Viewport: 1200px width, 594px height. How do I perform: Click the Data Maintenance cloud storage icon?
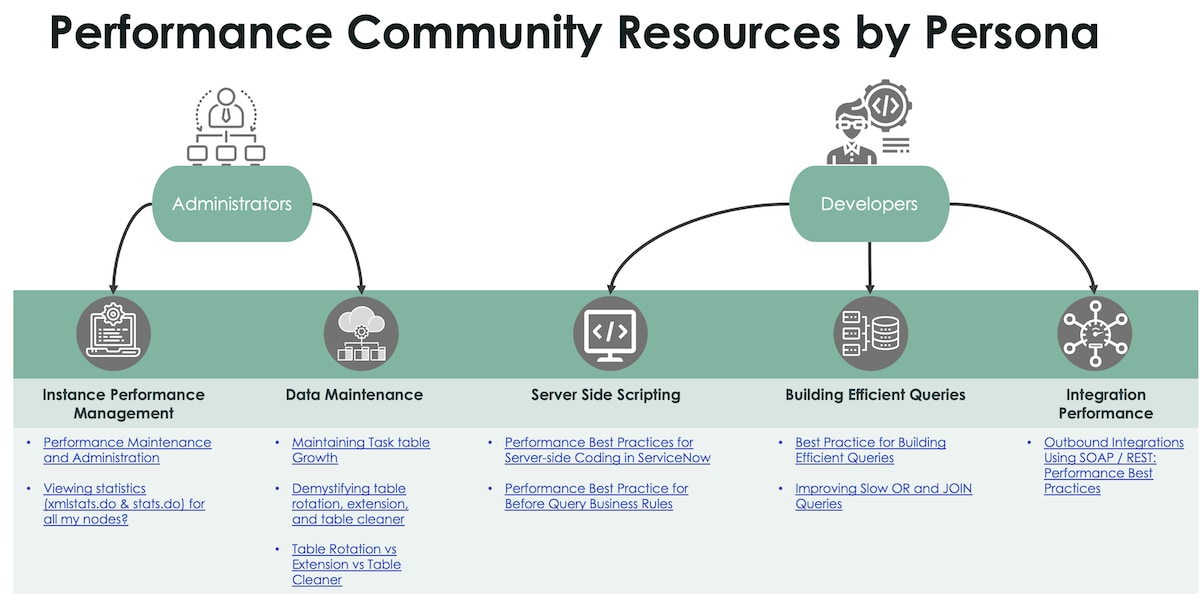(361, 332)
